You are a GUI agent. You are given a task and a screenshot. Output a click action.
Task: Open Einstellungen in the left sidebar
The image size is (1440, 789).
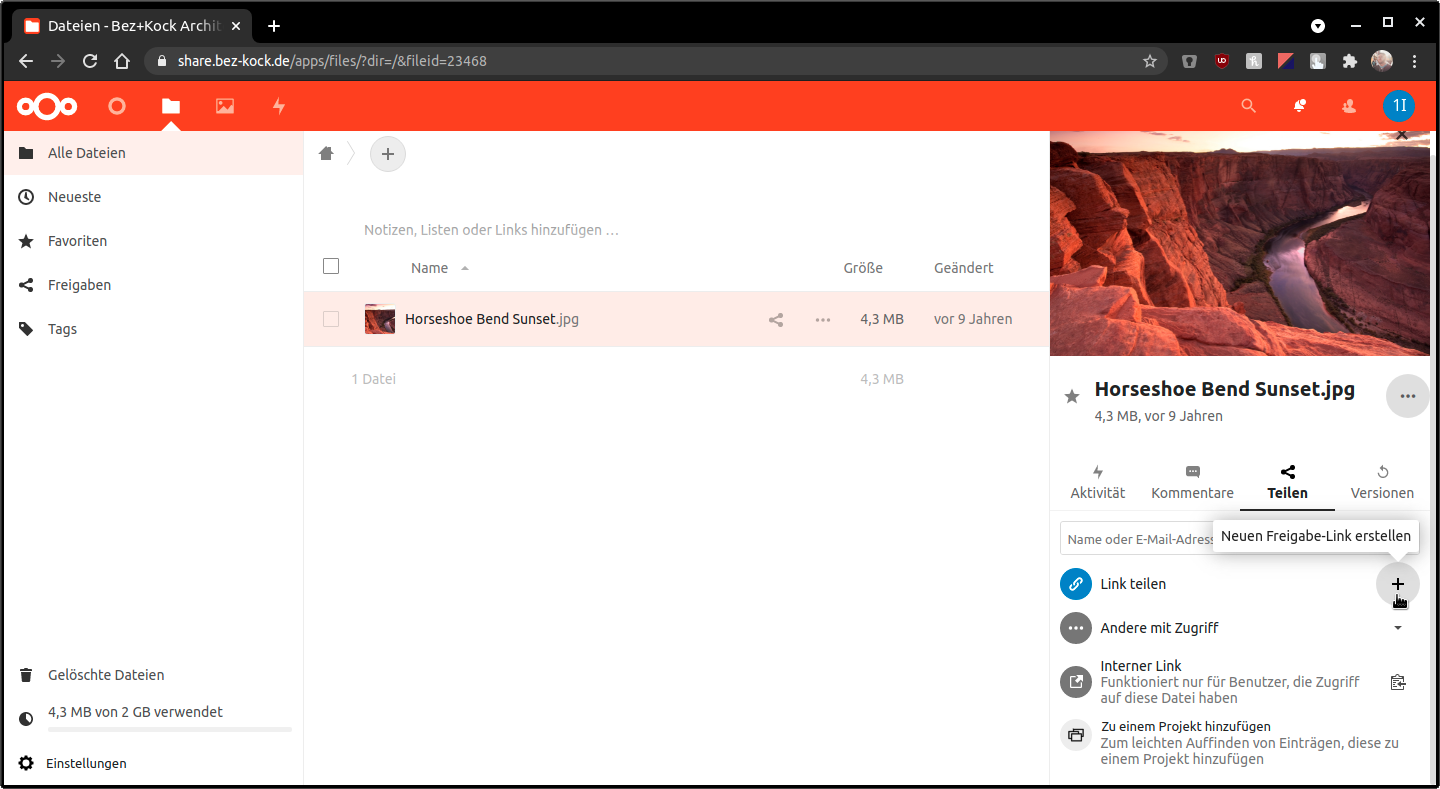pos(86,763)
